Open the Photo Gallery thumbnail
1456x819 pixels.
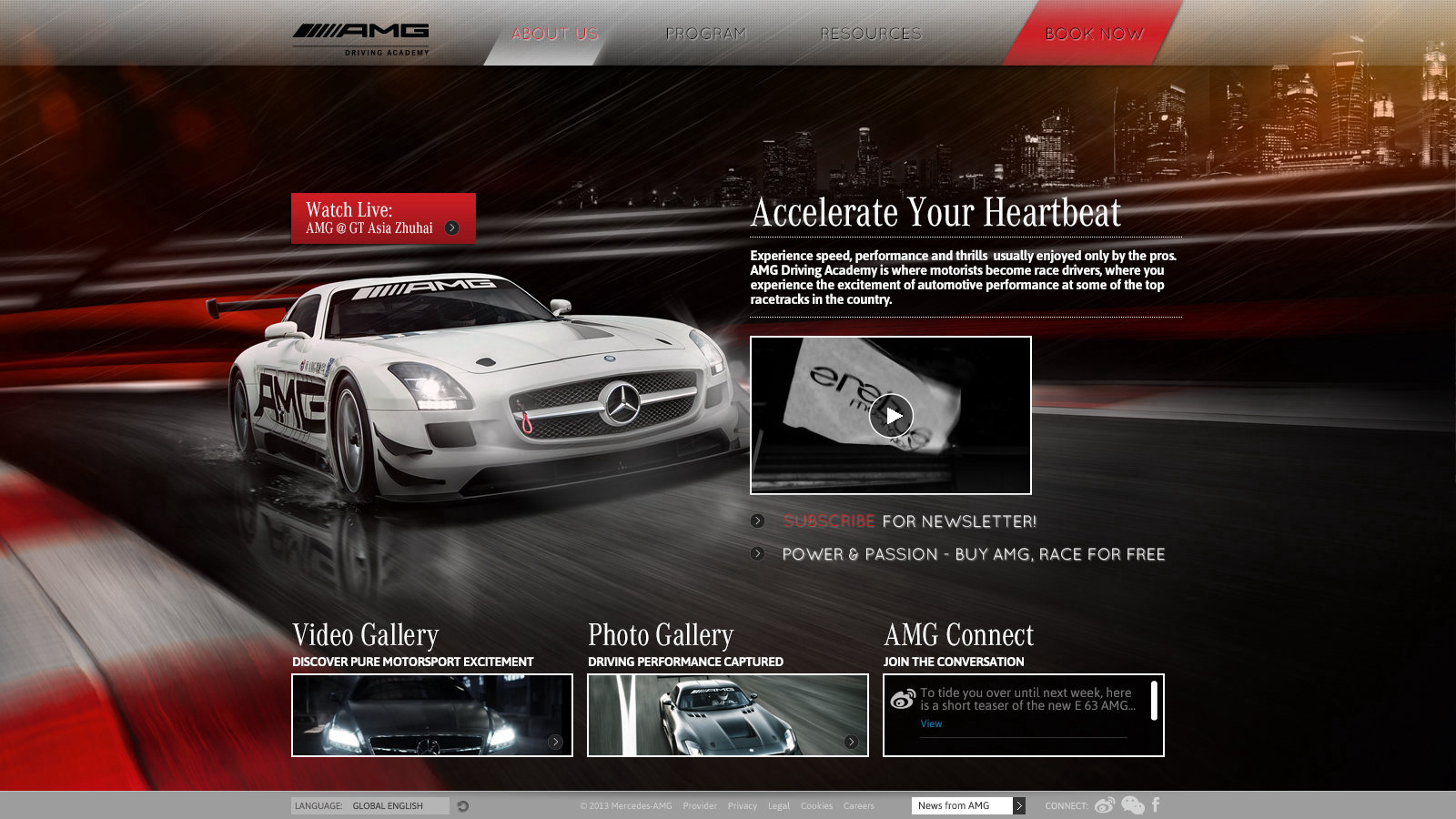728,715
